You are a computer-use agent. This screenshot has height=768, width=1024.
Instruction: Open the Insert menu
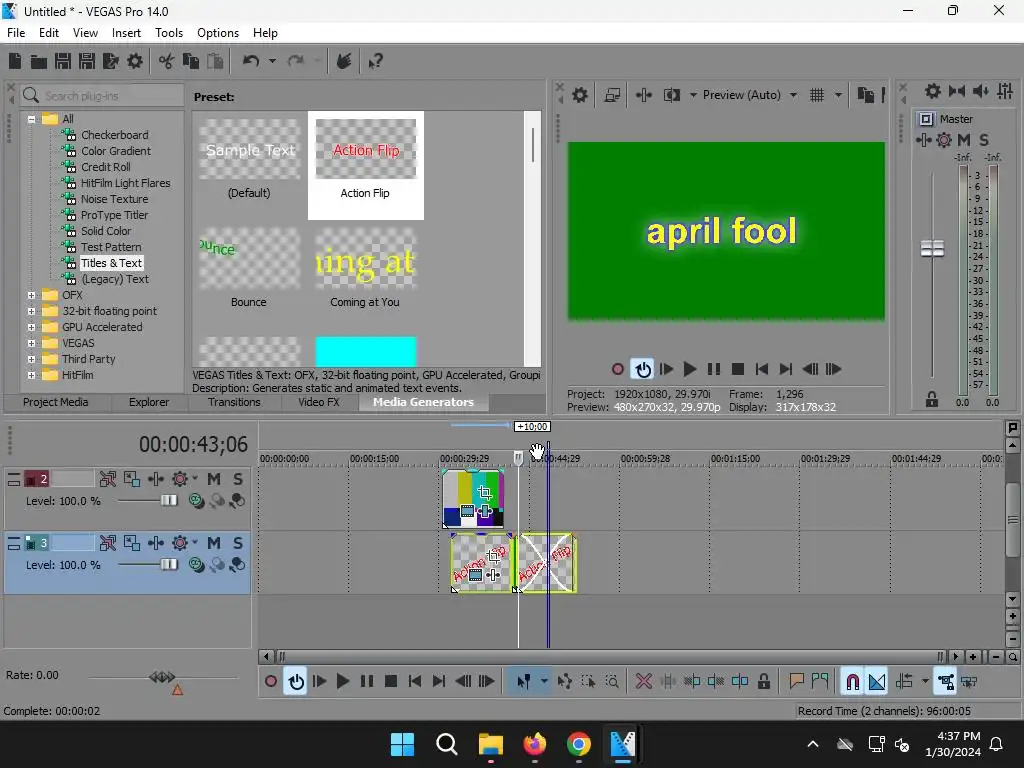click(x=126, y=33)
